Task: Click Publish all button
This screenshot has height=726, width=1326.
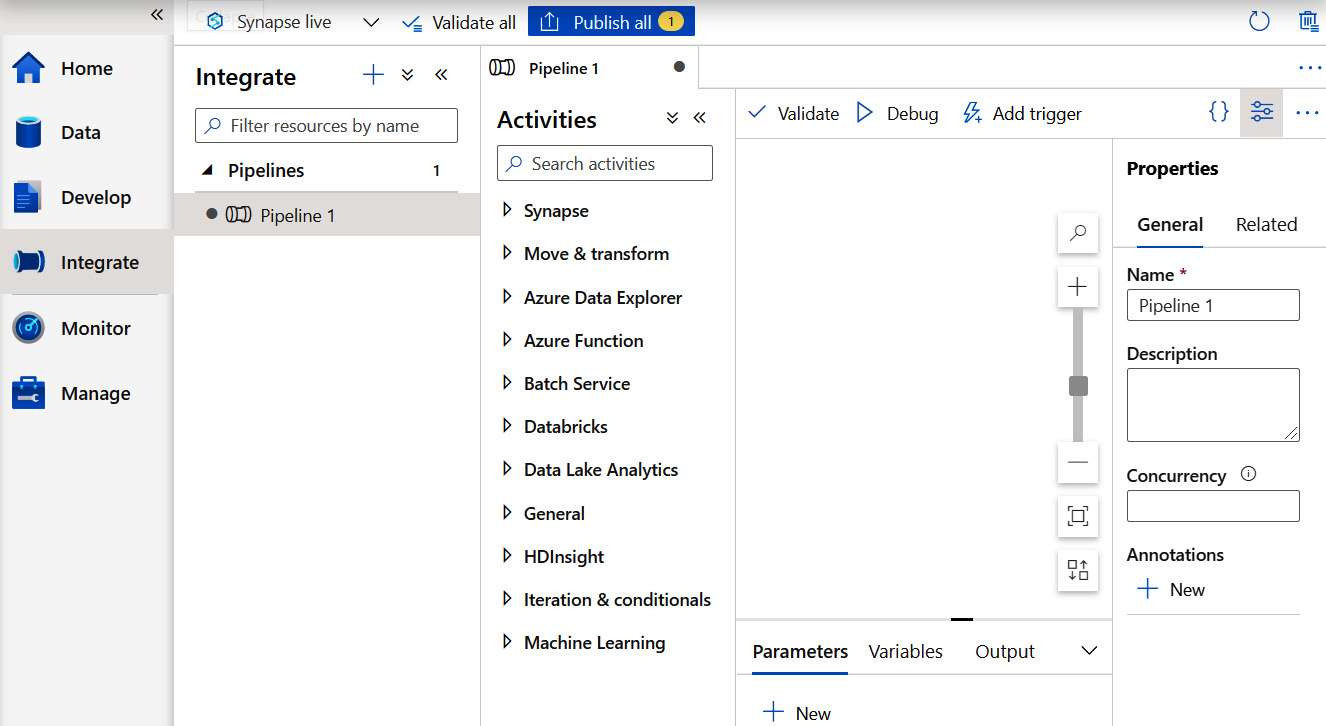Action: (x=611, y=22)
